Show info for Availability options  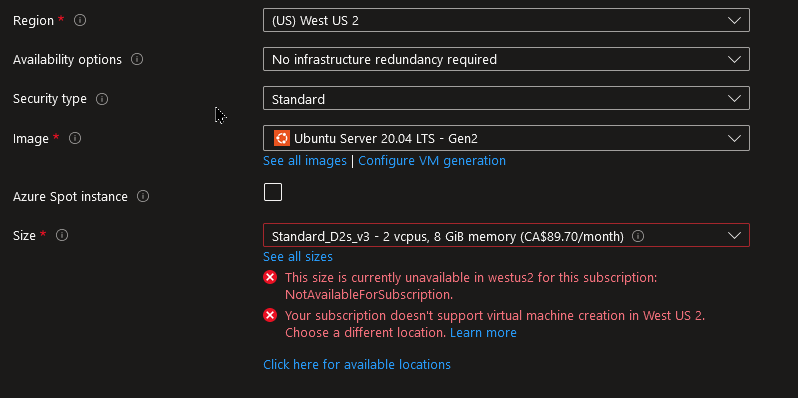tap(137, 60)
